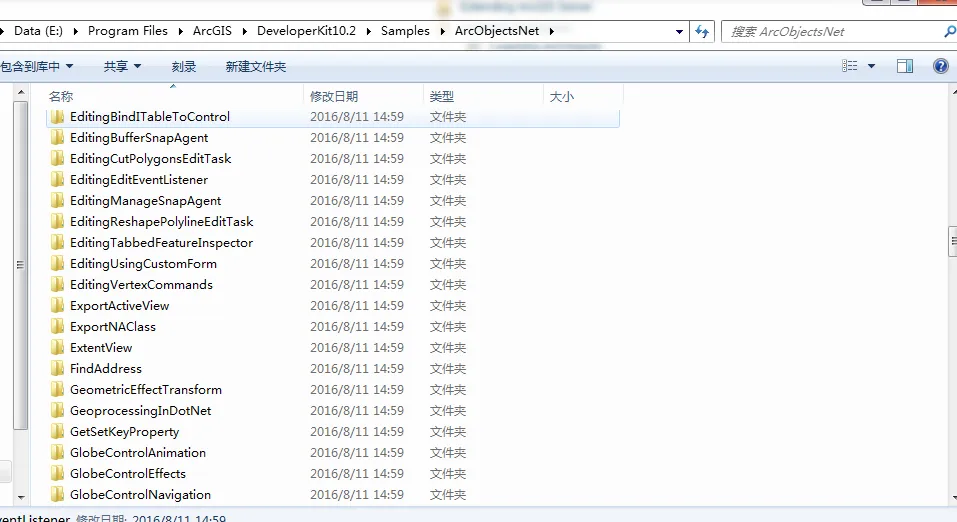Select the FindAddress folder icon
The height and width of the screenshot is (522, 957).
(x=57, y=369)
